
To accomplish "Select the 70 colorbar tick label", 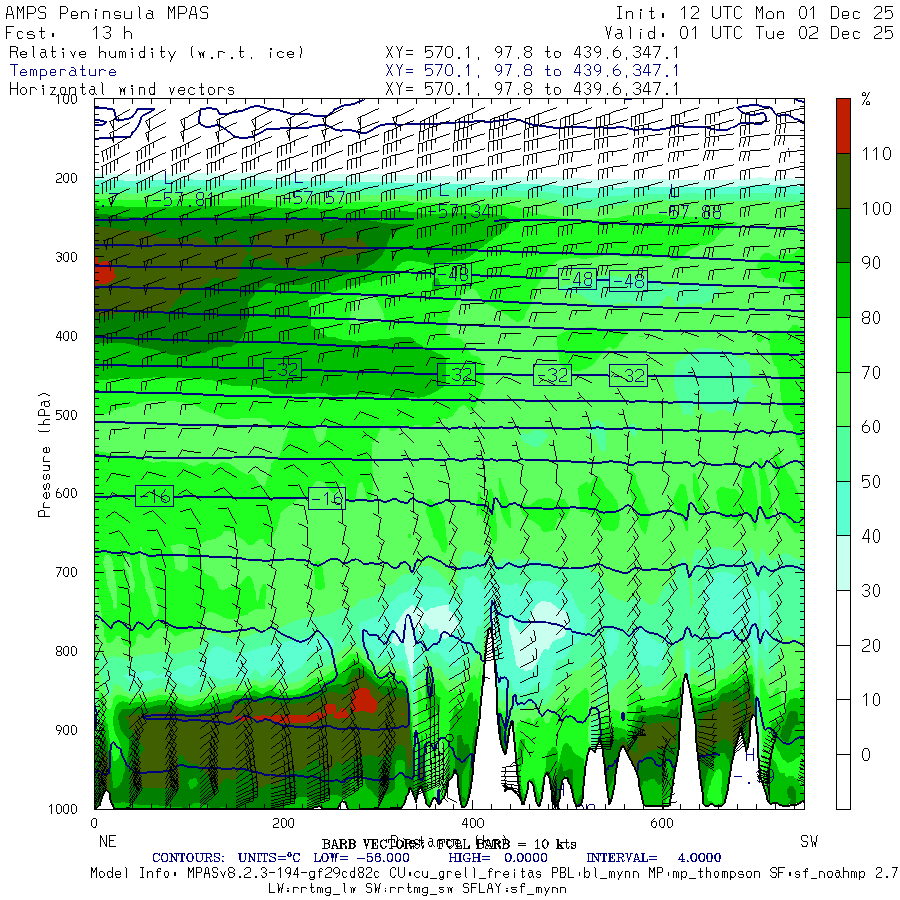I will 871,373.
